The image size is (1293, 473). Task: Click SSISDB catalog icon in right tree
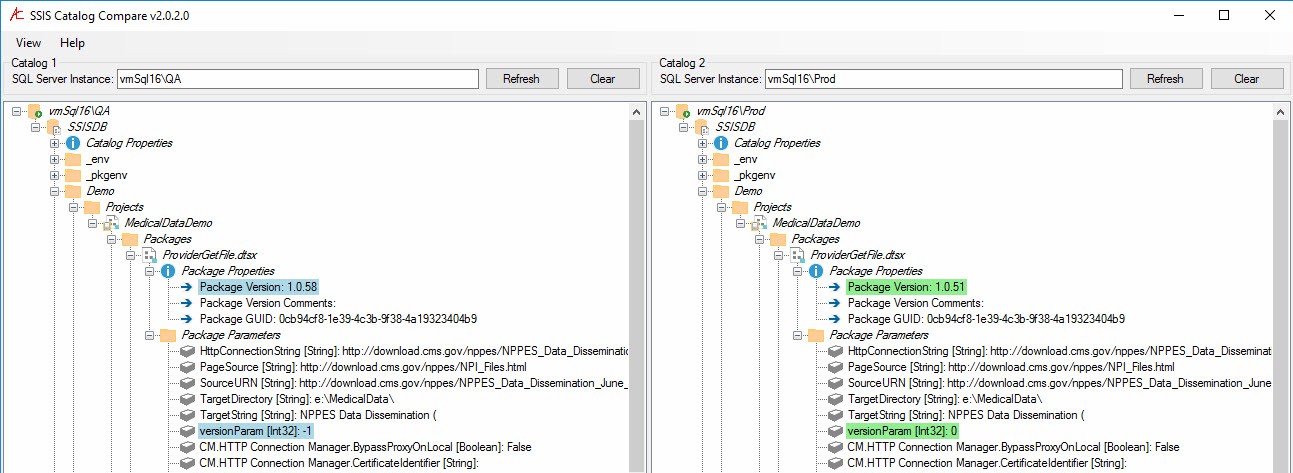pos(702,127)
